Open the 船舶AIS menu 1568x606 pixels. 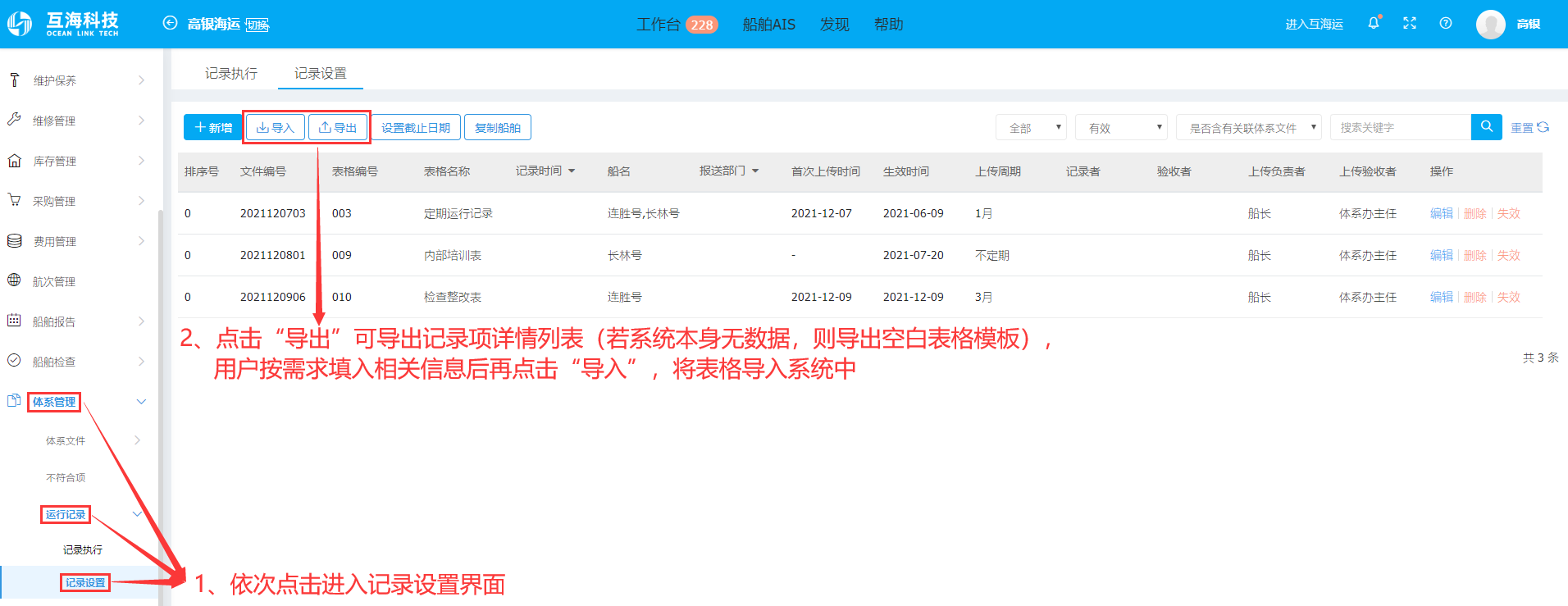pyautogui.click(x=768, y=24)
